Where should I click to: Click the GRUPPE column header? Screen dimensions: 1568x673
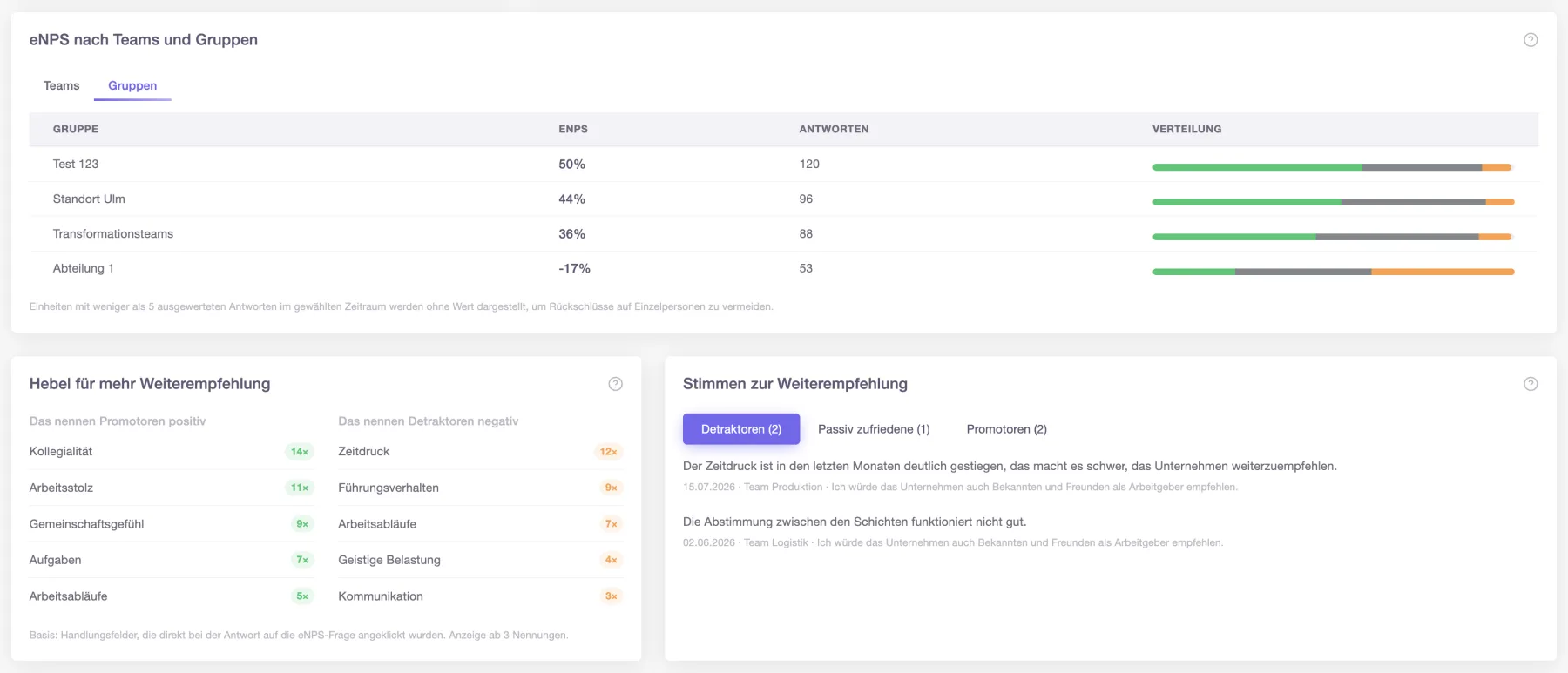(76, 129)
